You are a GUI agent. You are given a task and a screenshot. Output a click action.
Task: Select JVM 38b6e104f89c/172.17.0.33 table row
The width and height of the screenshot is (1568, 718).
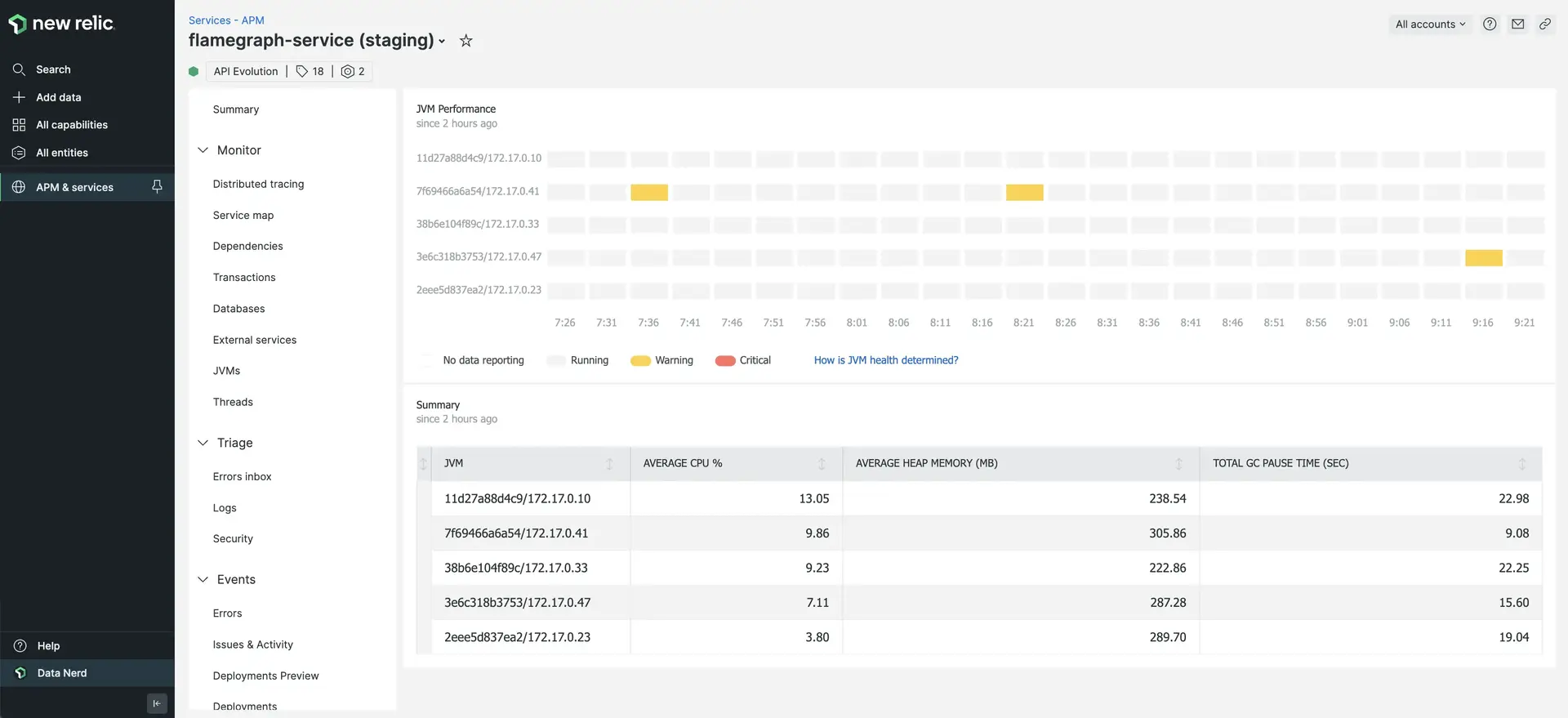(x=978, y=568)
